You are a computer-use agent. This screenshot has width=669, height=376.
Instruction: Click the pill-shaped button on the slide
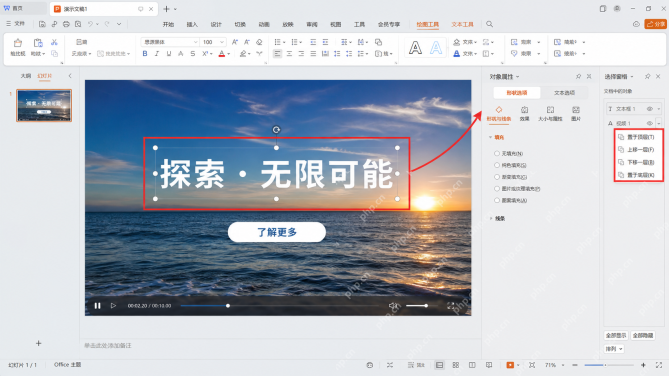[x=277, y=232]
